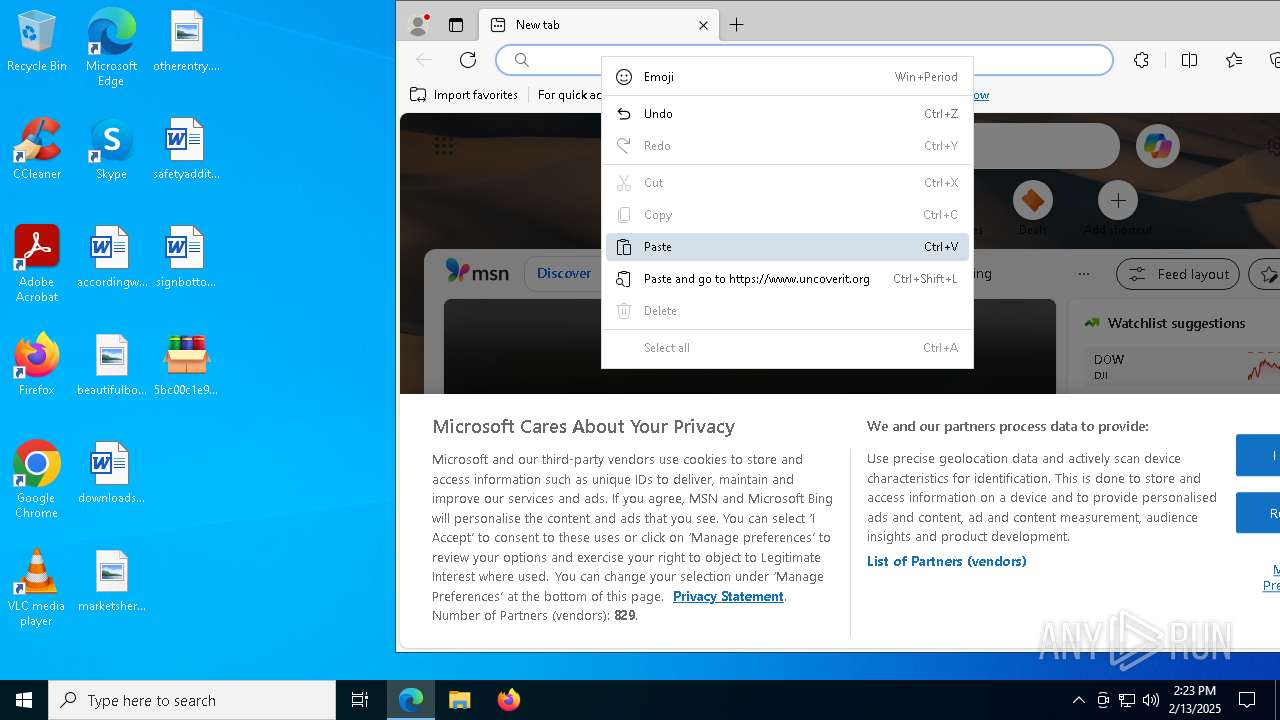Open the Recycle Bin desktop icon
The width and height of the screenshot is (1280, 720).
pos(36,42)
